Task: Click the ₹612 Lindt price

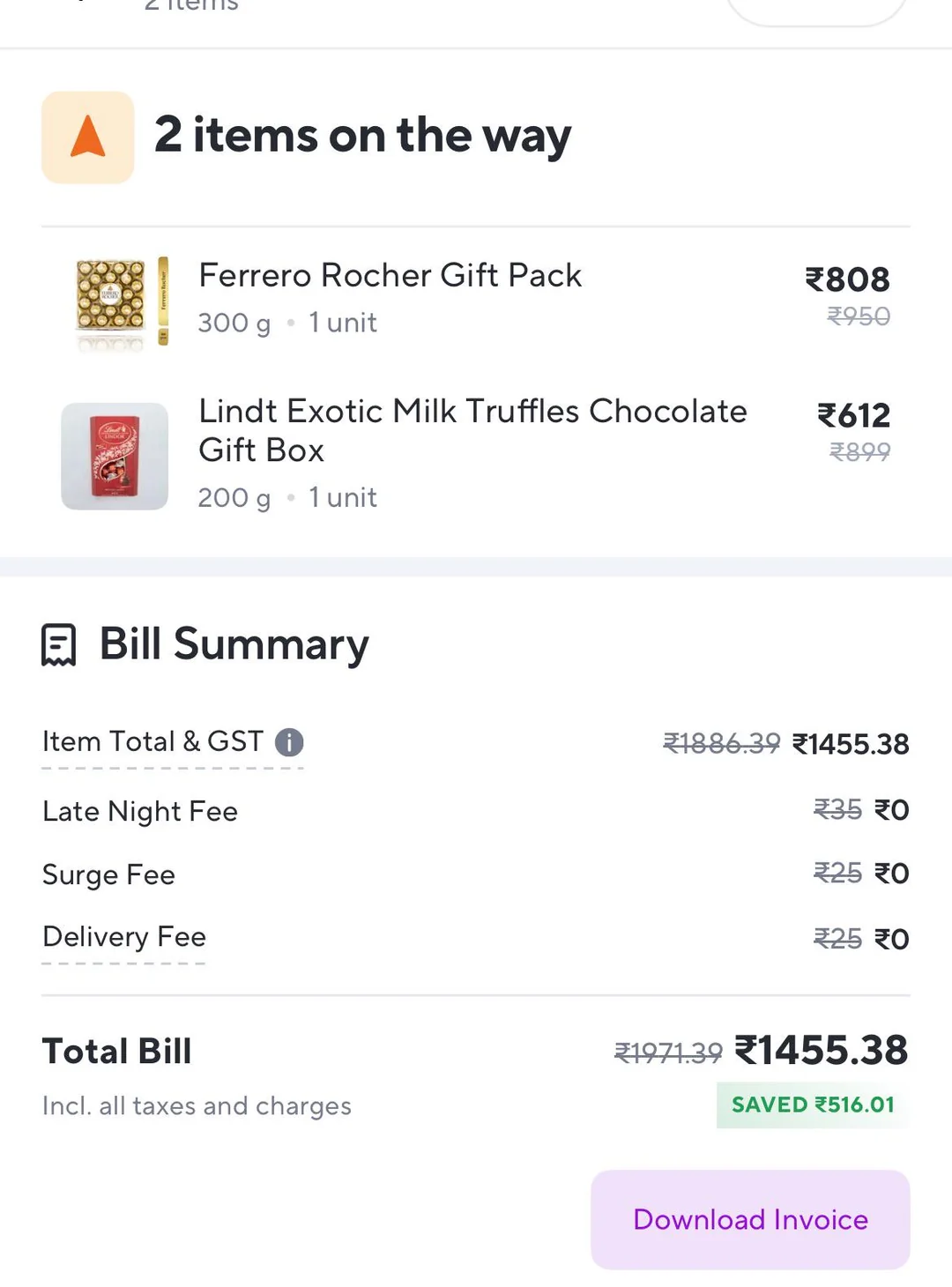Action: coord(853,415)
